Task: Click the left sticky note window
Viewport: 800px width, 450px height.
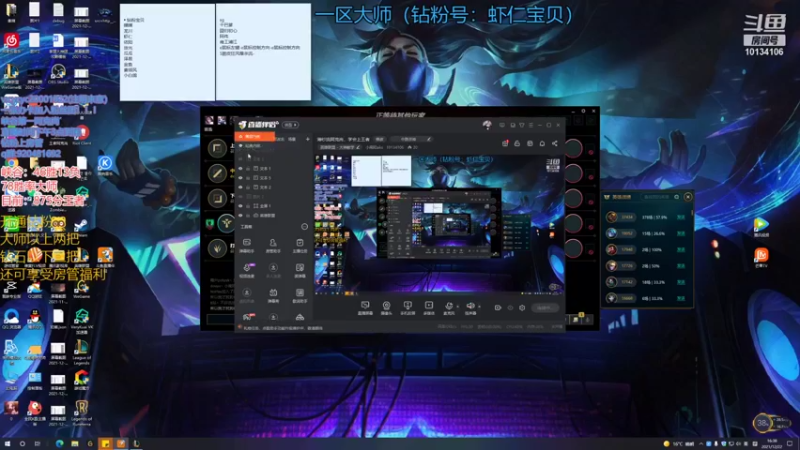Action: point(167,52)
